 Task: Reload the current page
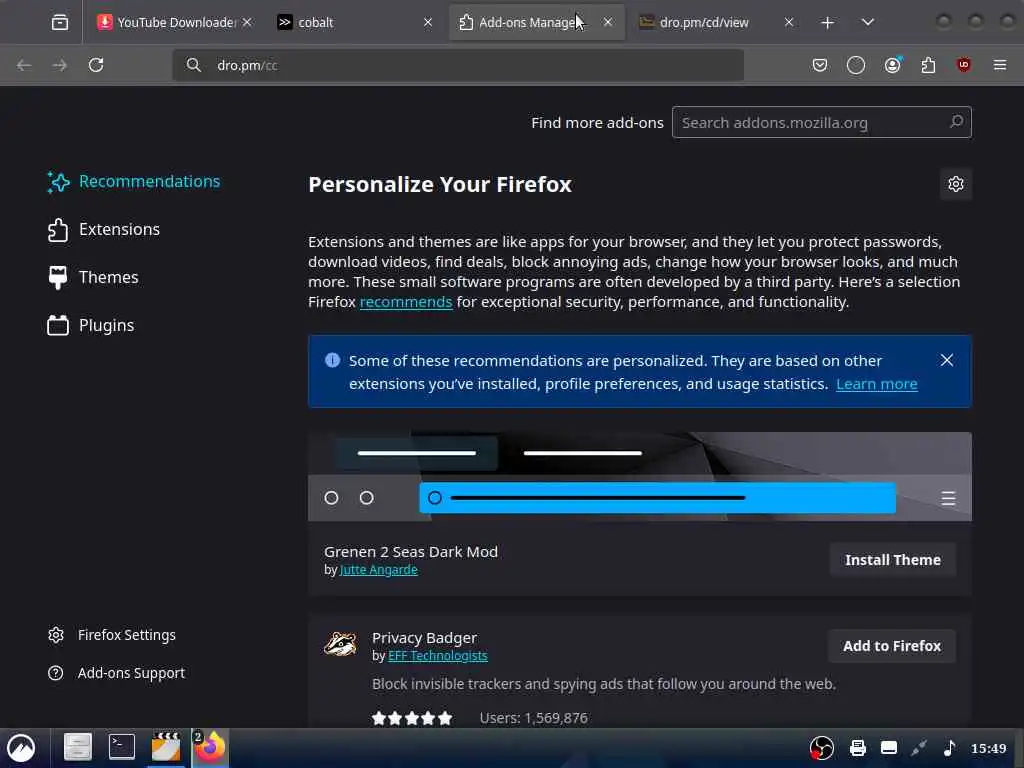96,65
